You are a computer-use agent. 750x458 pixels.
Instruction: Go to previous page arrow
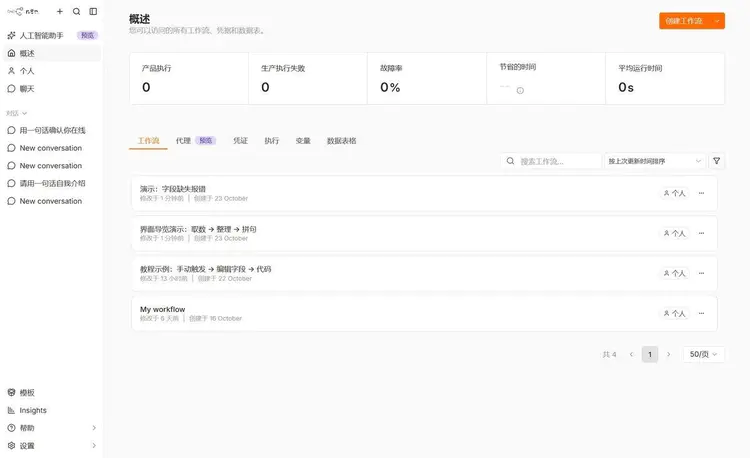631,354
